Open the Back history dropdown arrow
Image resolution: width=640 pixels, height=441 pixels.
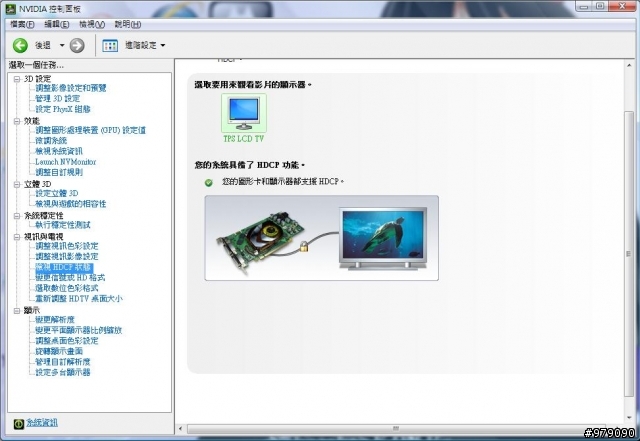click(62, 45)
